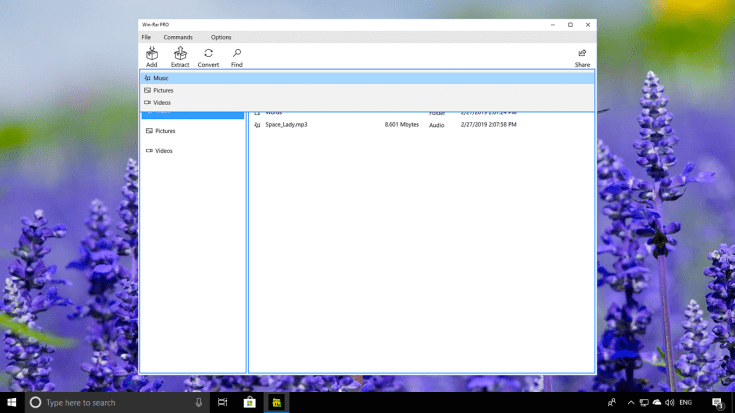Image resolution: width=735 pixels, height=413 pixels.
Task: Select Videos in the left sidebar
Action: (164, 151)
